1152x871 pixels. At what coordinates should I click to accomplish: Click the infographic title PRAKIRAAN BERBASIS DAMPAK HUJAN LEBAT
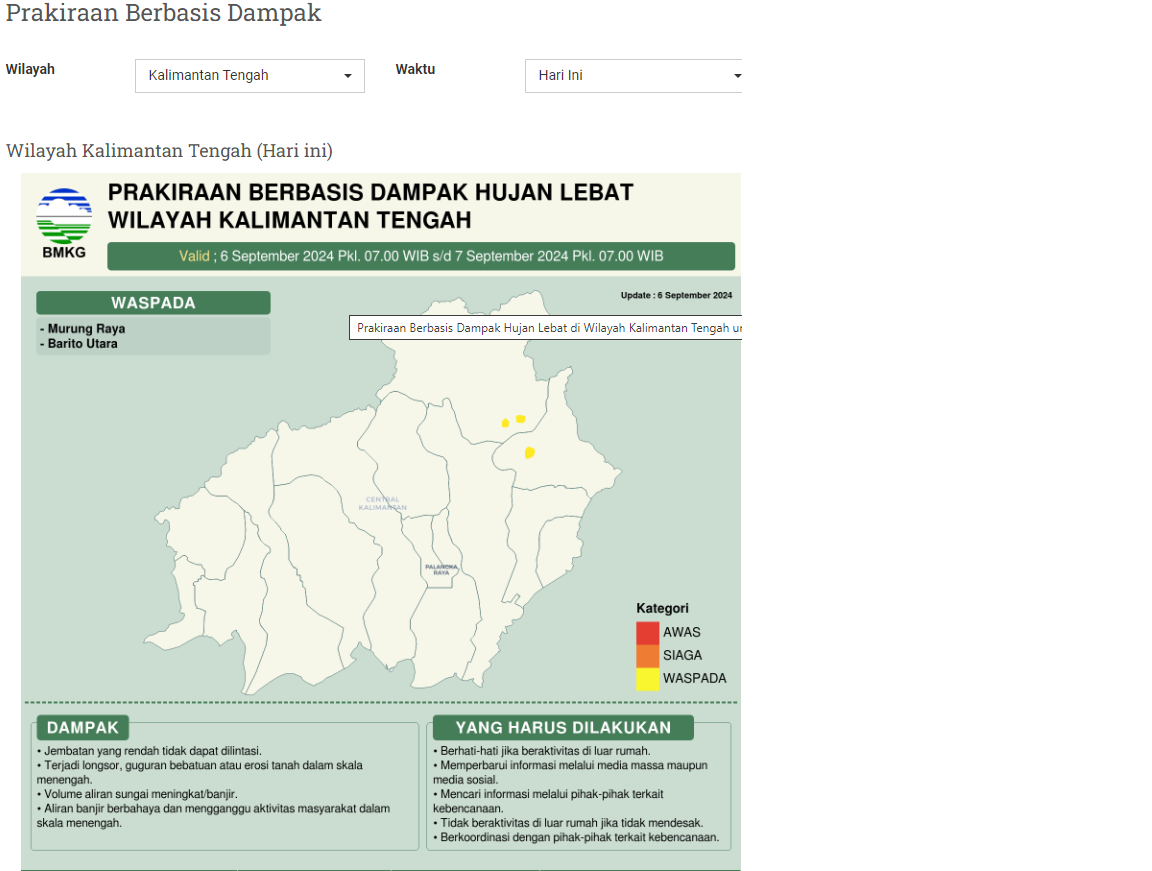click(x=370, y=192)
